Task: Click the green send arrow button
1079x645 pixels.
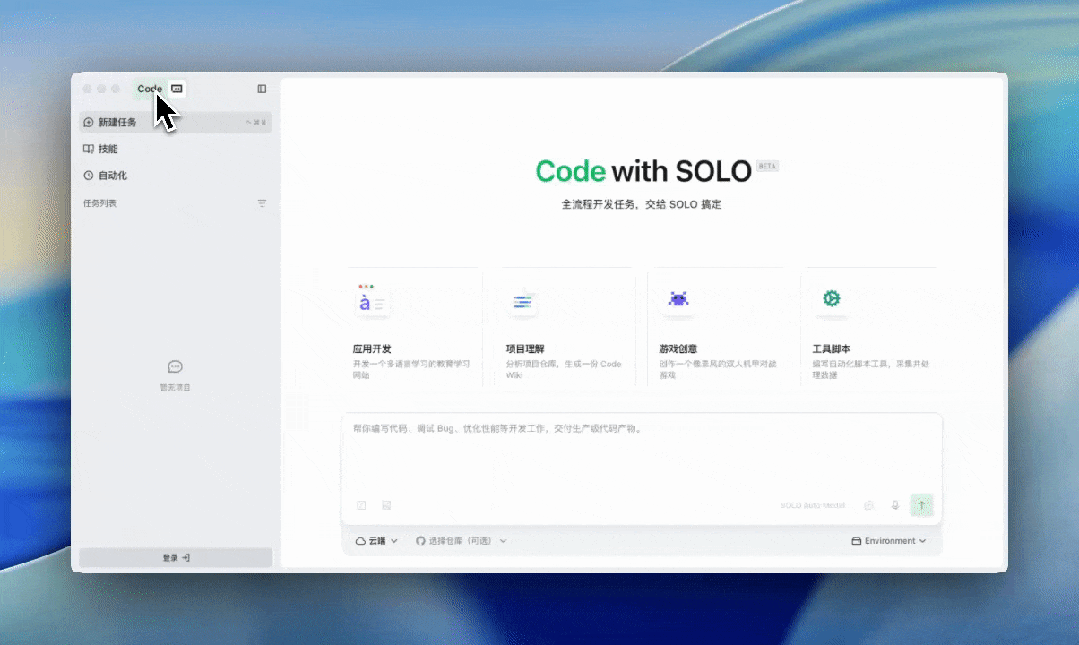Action: [921, 505]
